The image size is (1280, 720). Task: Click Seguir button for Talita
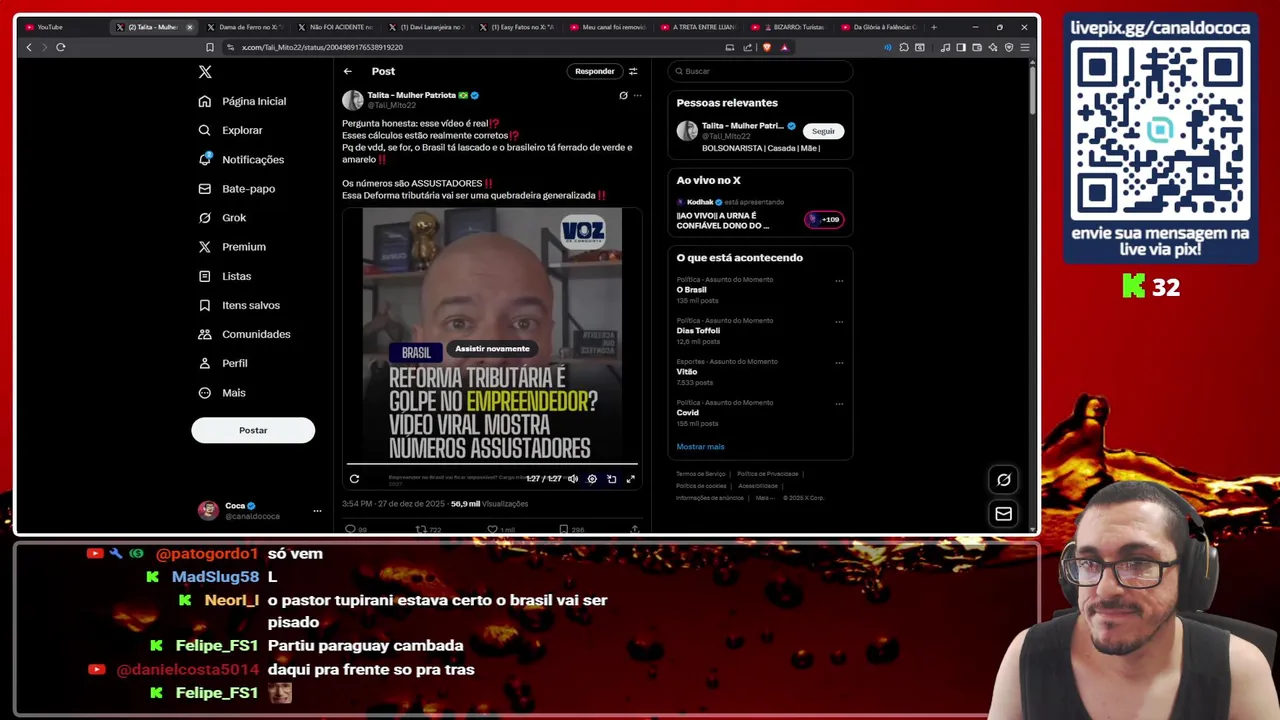(823, 131)
